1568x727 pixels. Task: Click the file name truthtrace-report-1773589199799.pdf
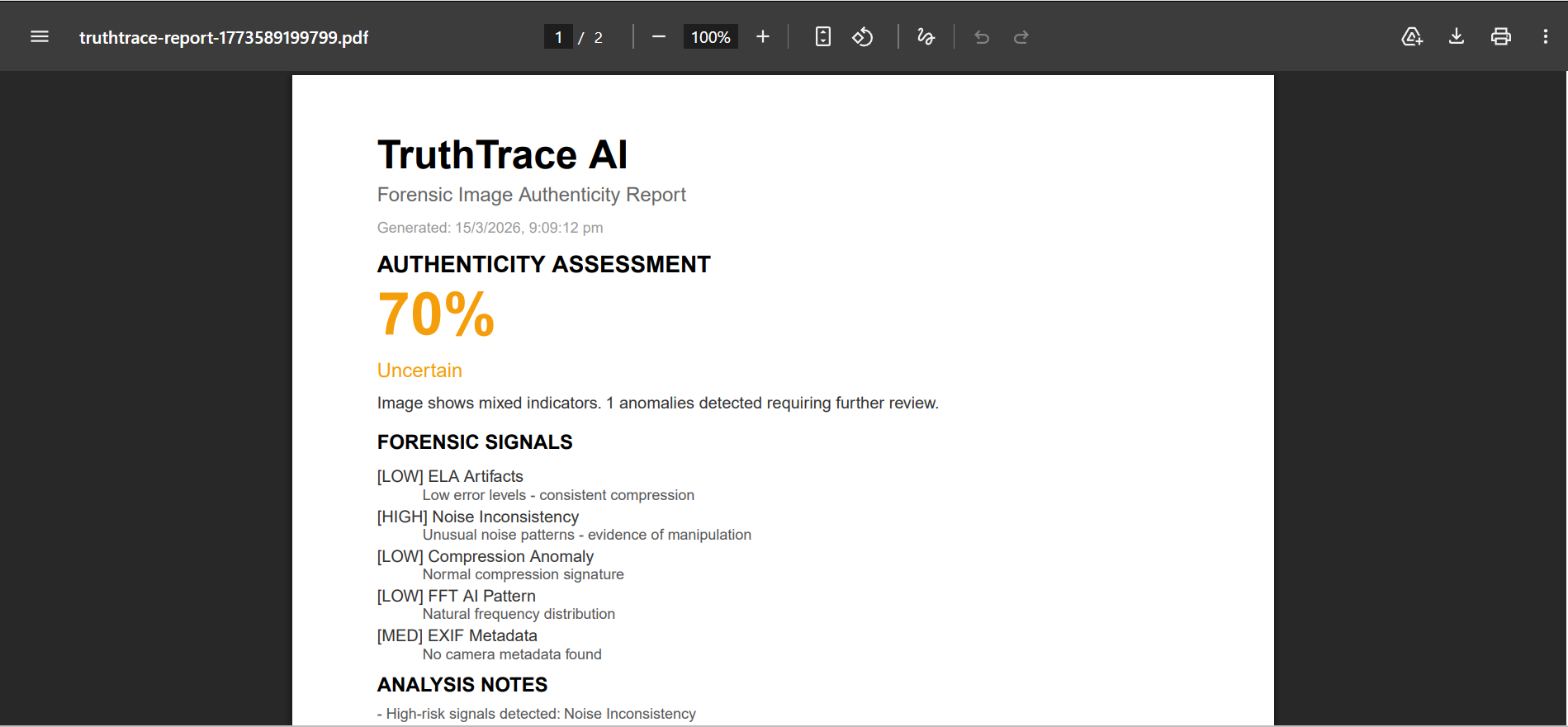(224, 38)
